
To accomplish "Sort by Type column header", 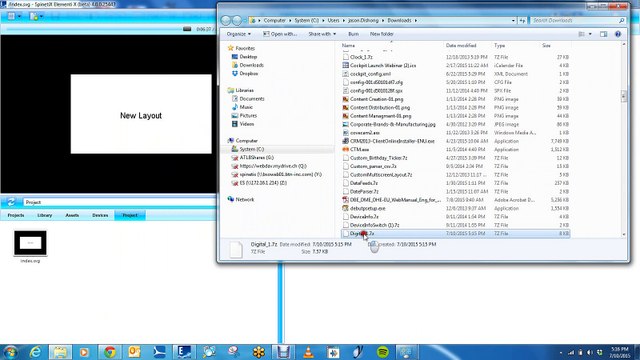I will (x=499, y=45).
